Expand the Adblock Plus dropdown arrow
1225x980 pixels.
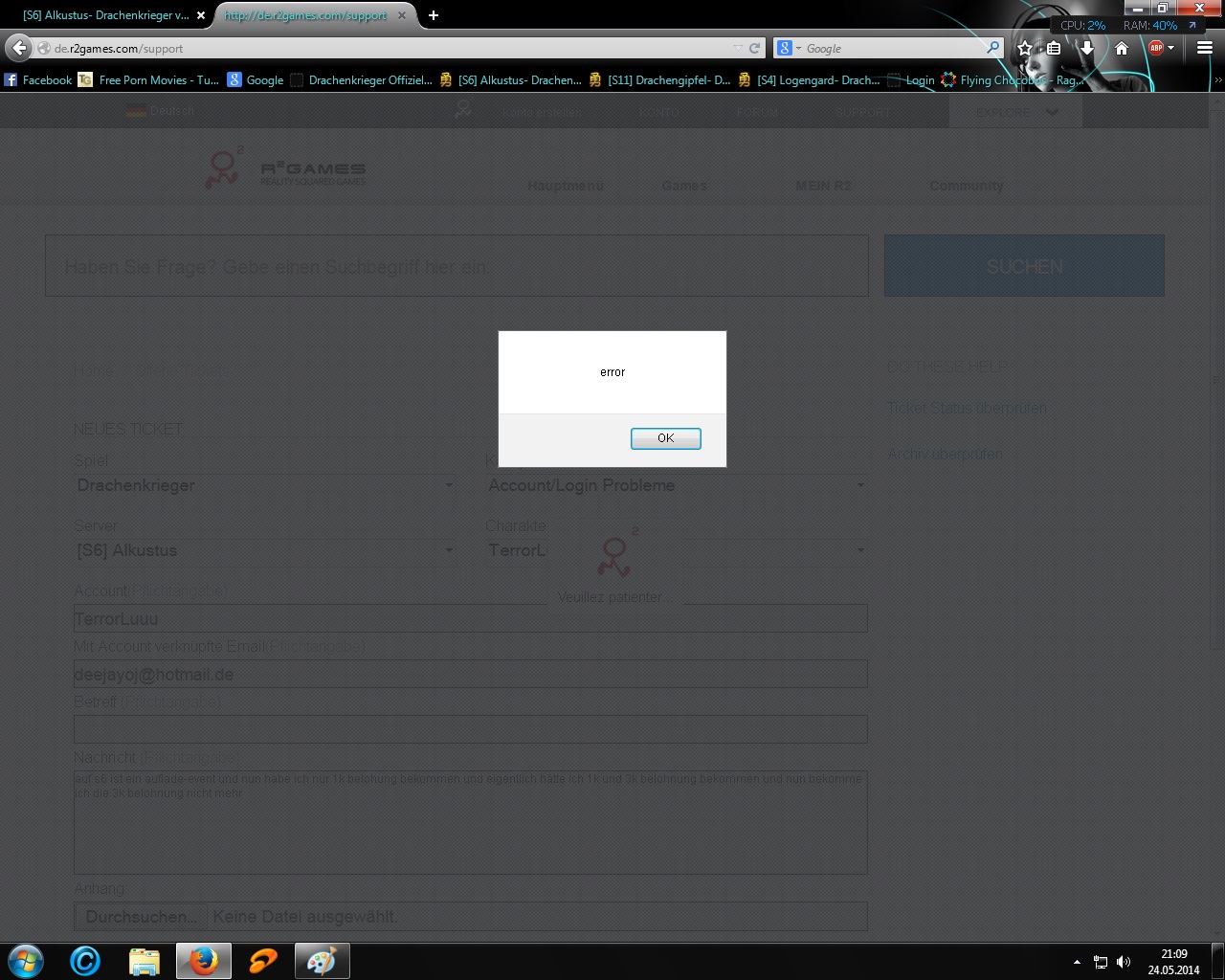pyautogui.click(x=1170, y=48)
